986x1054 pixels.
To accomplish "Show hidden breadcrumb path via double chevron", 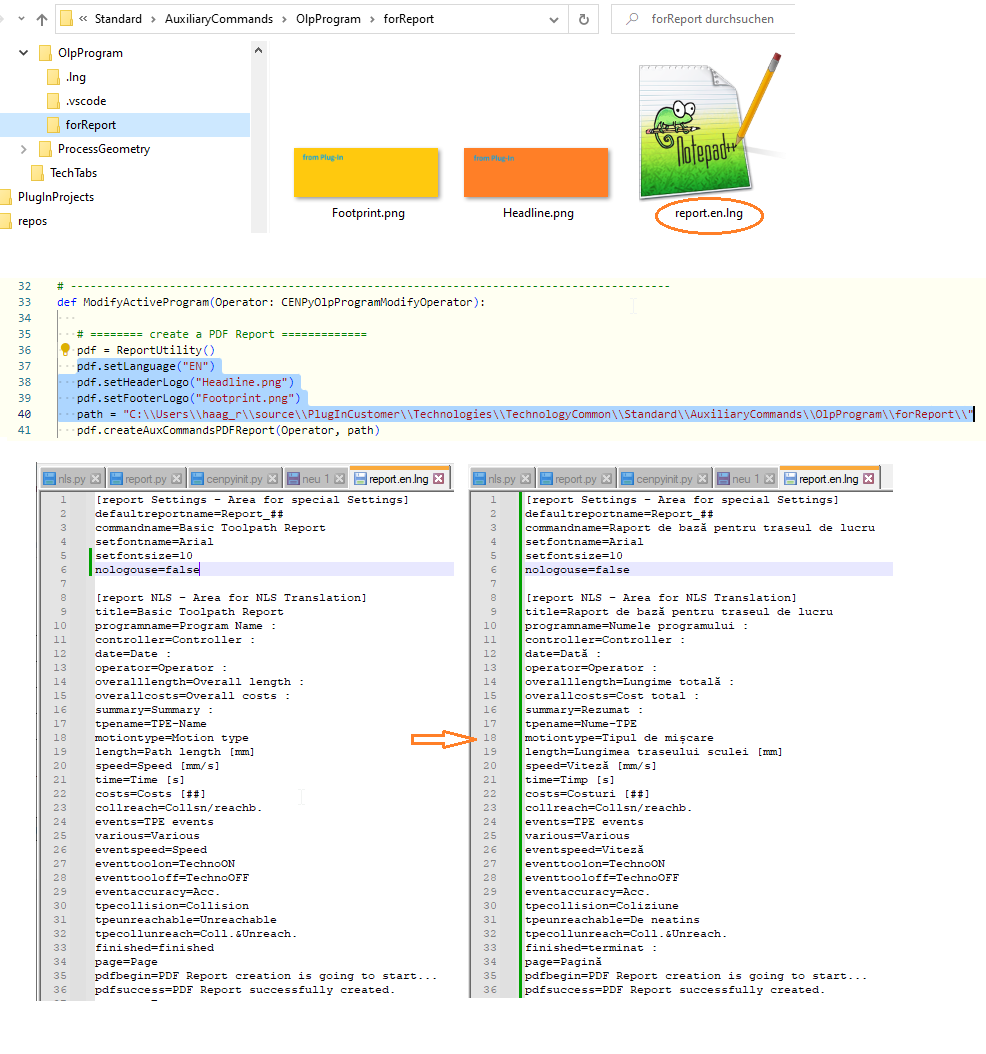I will 81,19.
